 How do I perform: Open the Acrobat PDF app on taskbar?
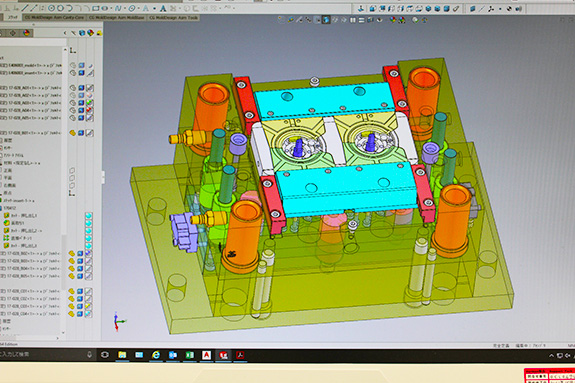coord(240,355)
